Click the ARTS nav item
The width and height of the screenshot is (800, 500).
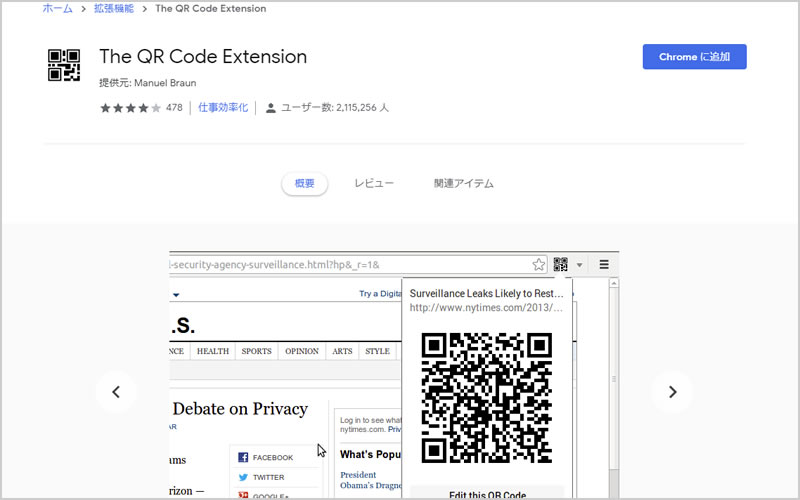(x=342, y=351)
